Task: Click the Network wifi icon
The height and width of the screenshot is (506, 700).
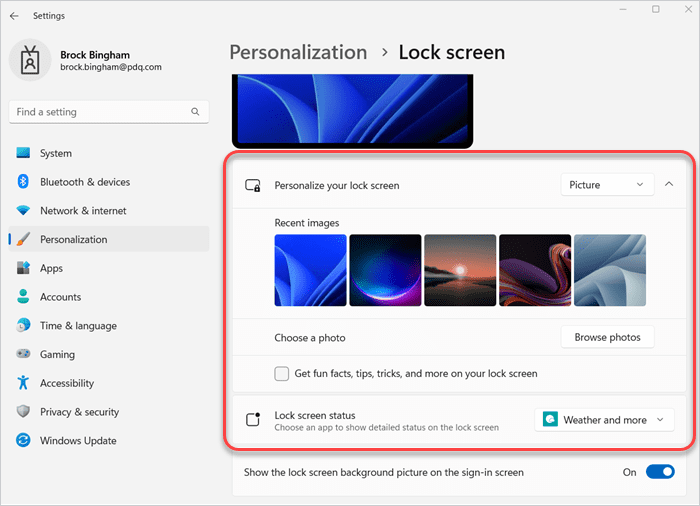Action: click(x=23, y=210)
